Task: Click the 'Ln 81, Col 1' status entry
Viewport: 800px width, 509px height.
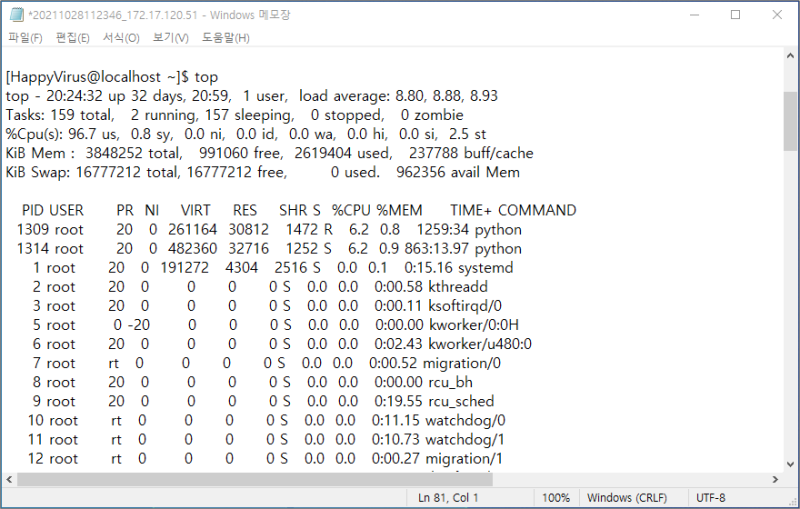Action: click(x=448, y=498)
